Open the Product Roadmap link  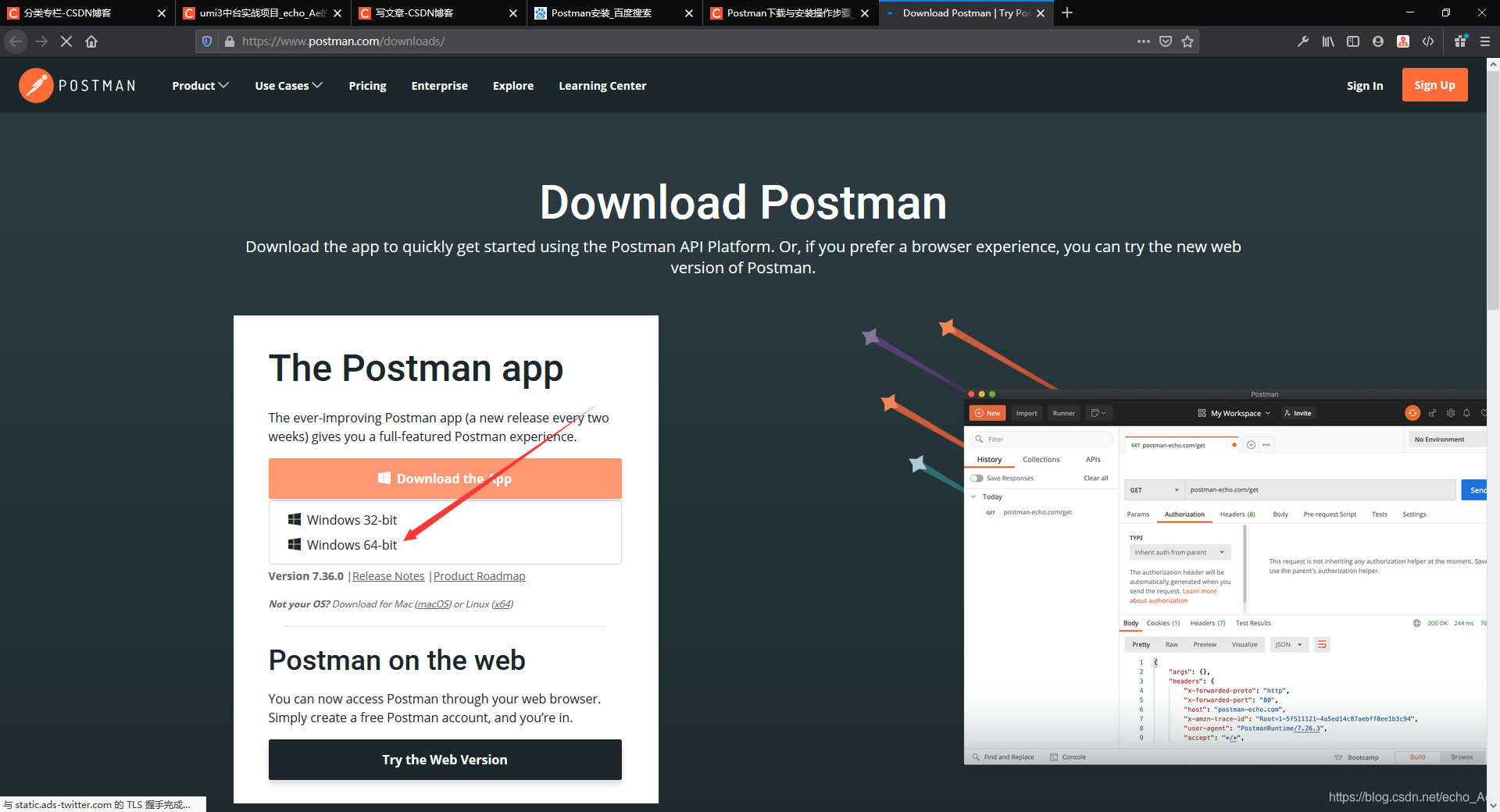pyautogui.click(x=479, y=576)
